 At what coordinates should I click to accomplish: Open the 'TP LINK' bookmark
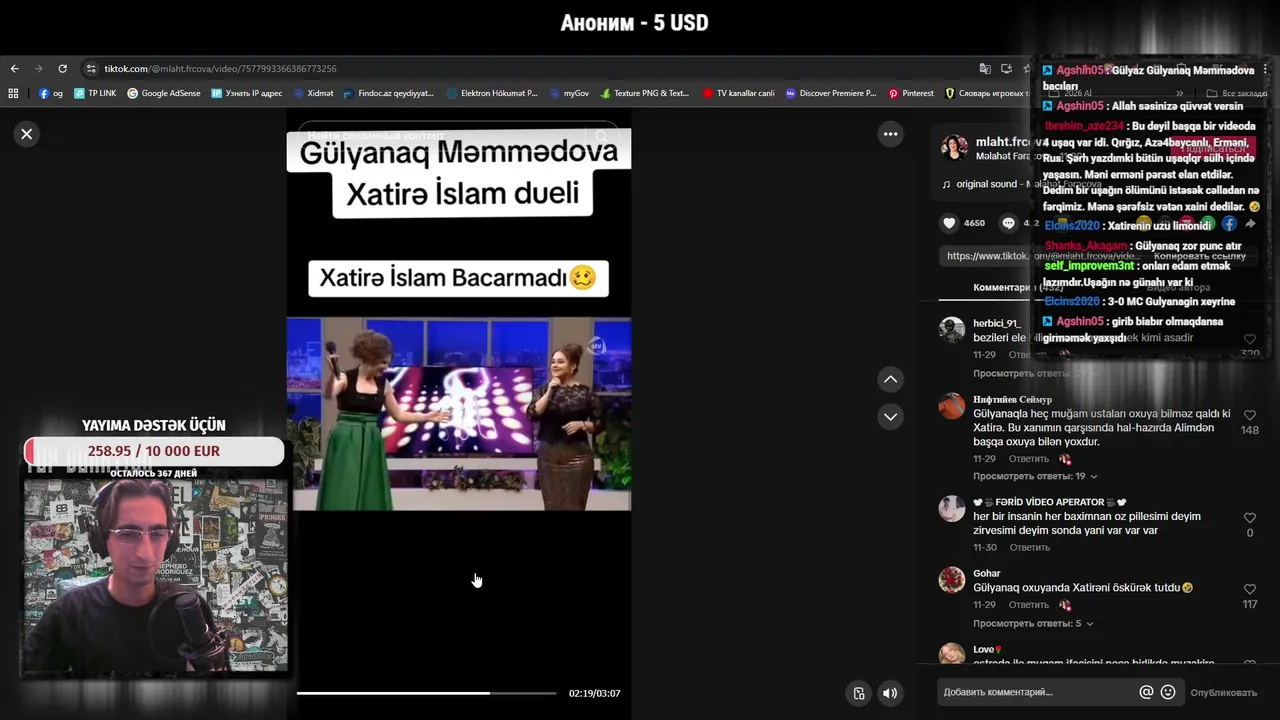[95, 93]
